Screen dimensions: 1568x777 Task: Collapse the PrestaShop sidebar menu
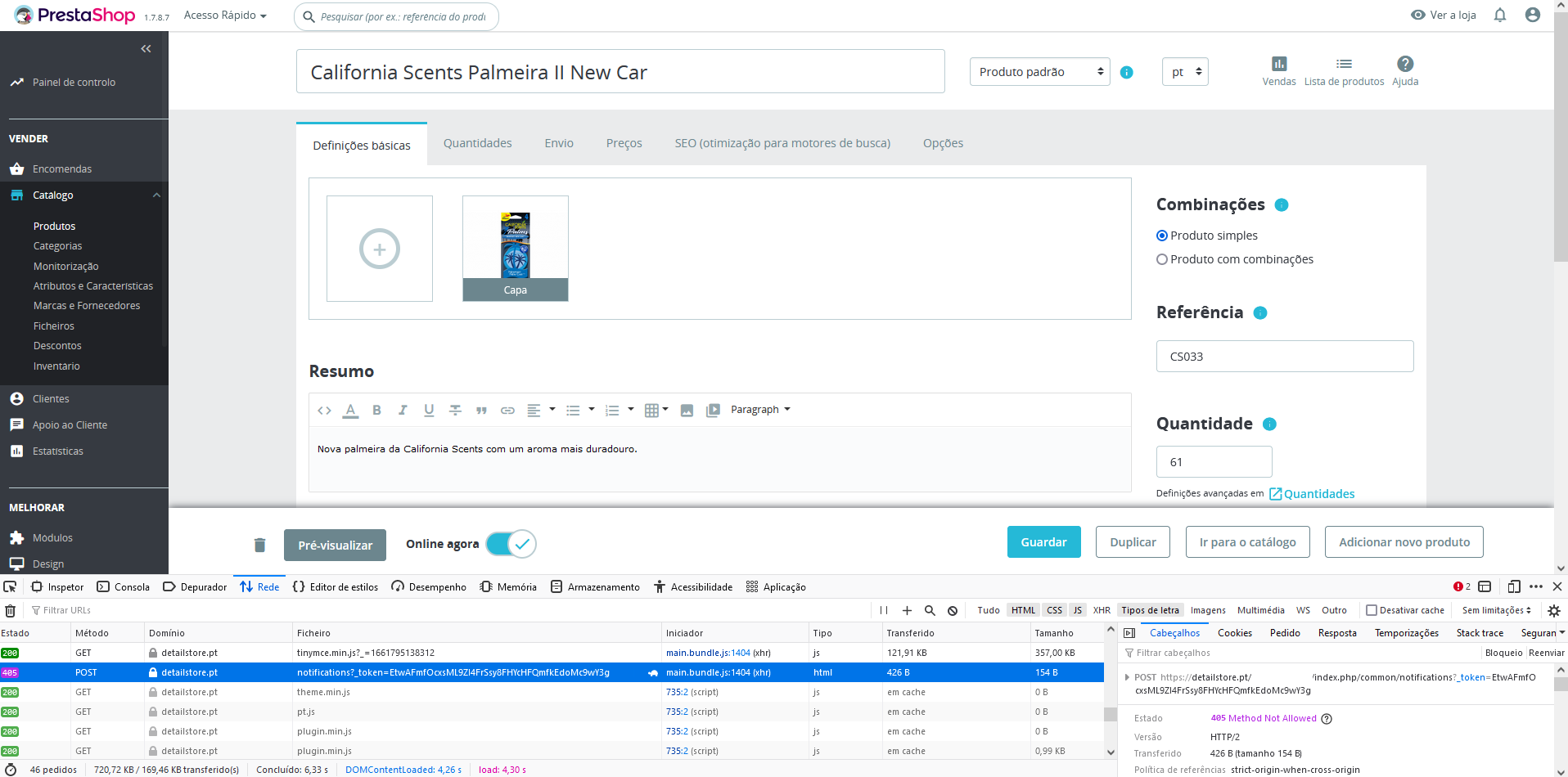146,49
